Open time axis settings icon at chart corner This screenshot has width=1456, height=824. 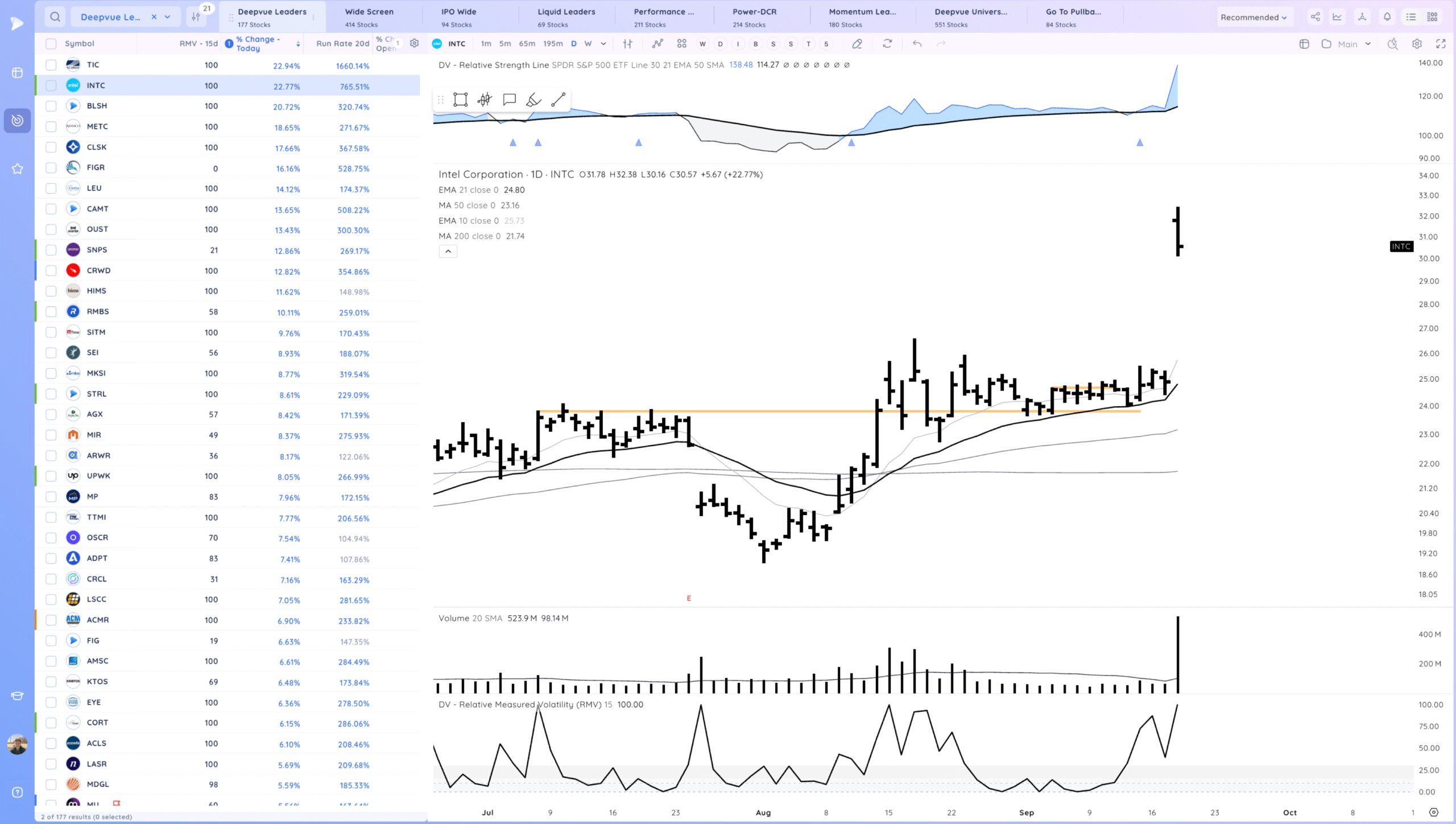[x=1434, y=812]
